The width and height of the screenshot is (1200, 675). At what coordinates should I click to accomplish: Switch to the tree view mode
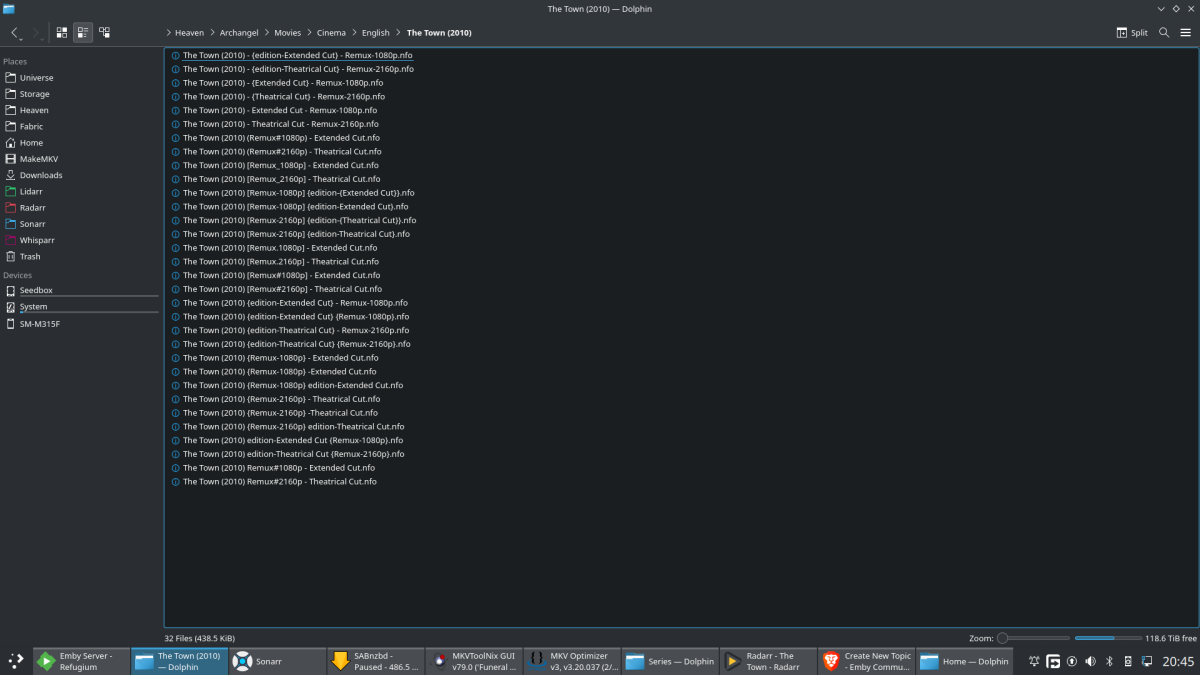pos(105,32)
